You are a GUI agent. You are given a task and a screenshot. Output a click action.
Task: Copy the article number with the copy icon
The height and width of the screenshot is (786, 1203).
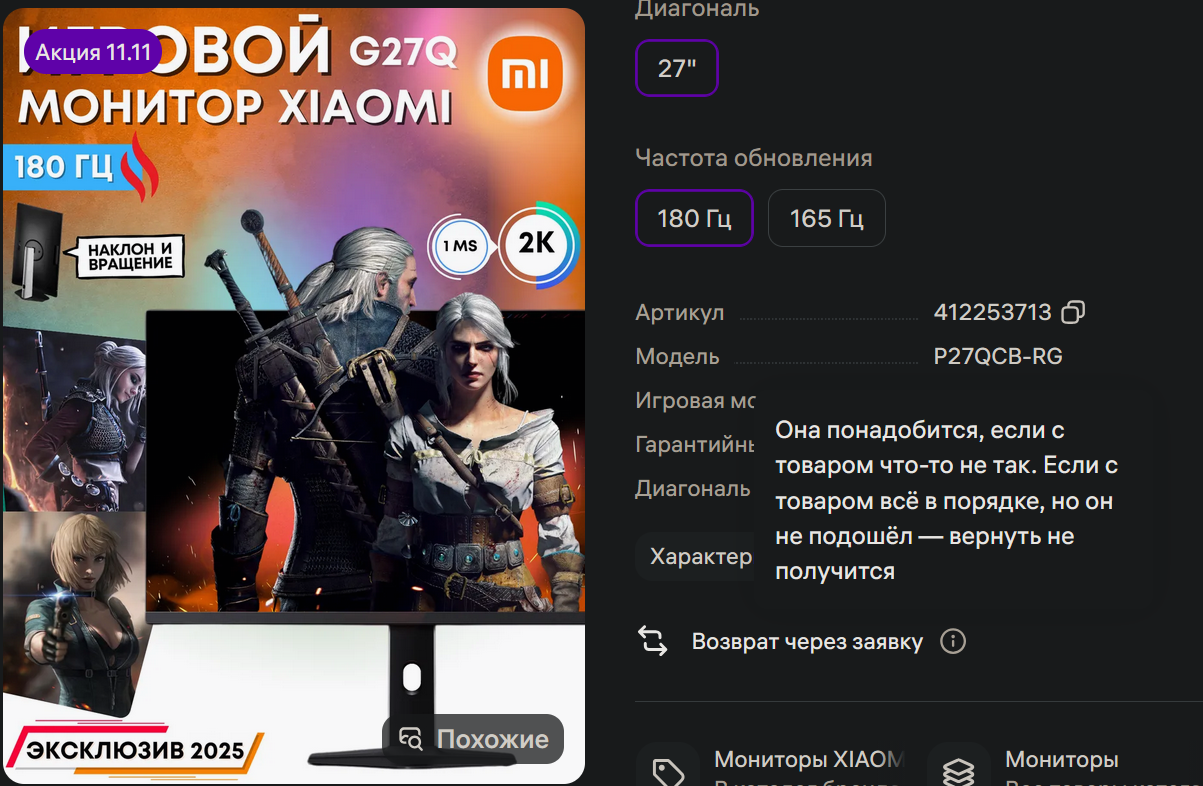click(x=1073, y=312)
